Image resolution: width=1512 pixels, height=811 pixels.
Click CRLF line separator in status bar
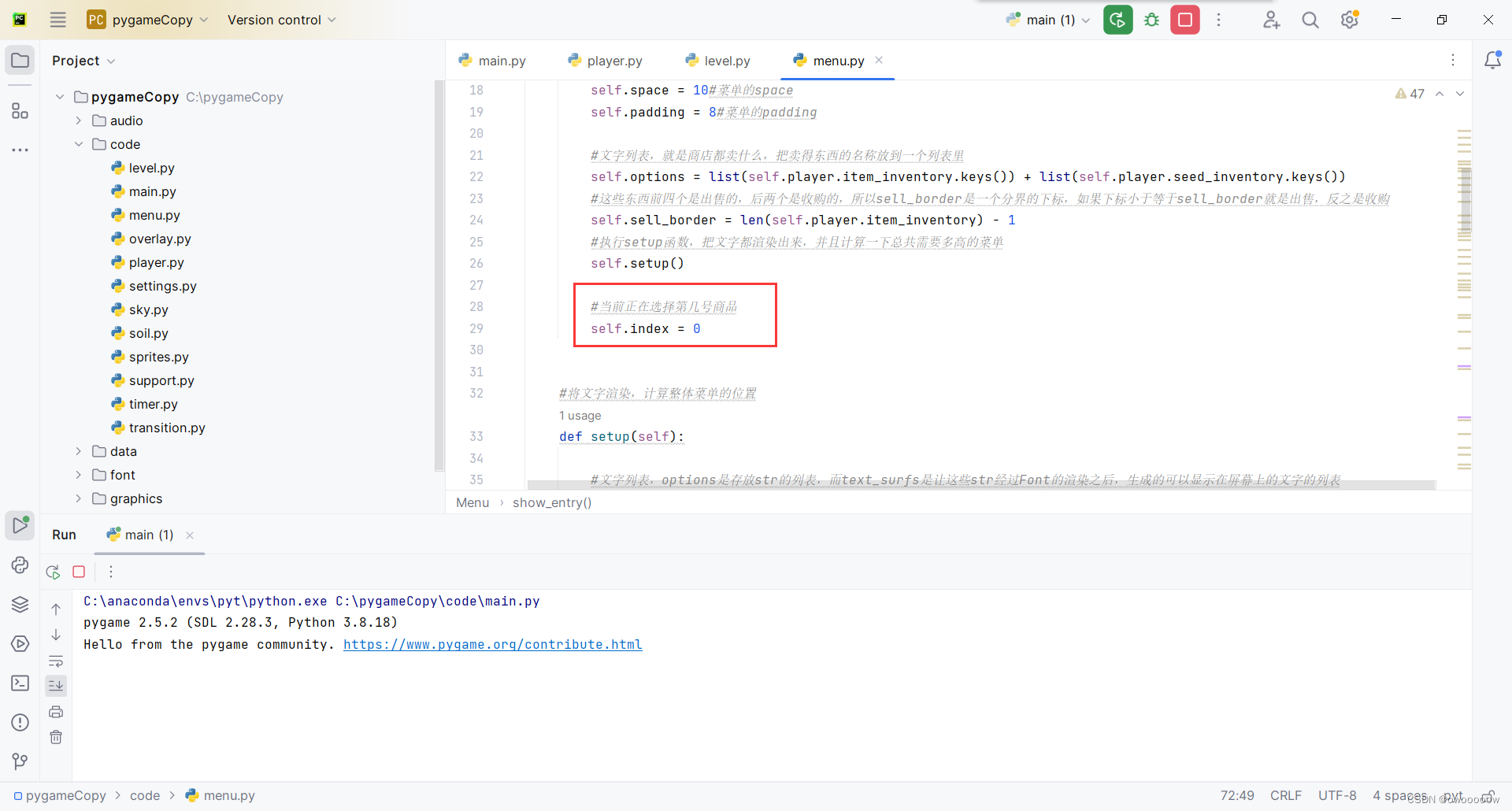pos(1286,795)
